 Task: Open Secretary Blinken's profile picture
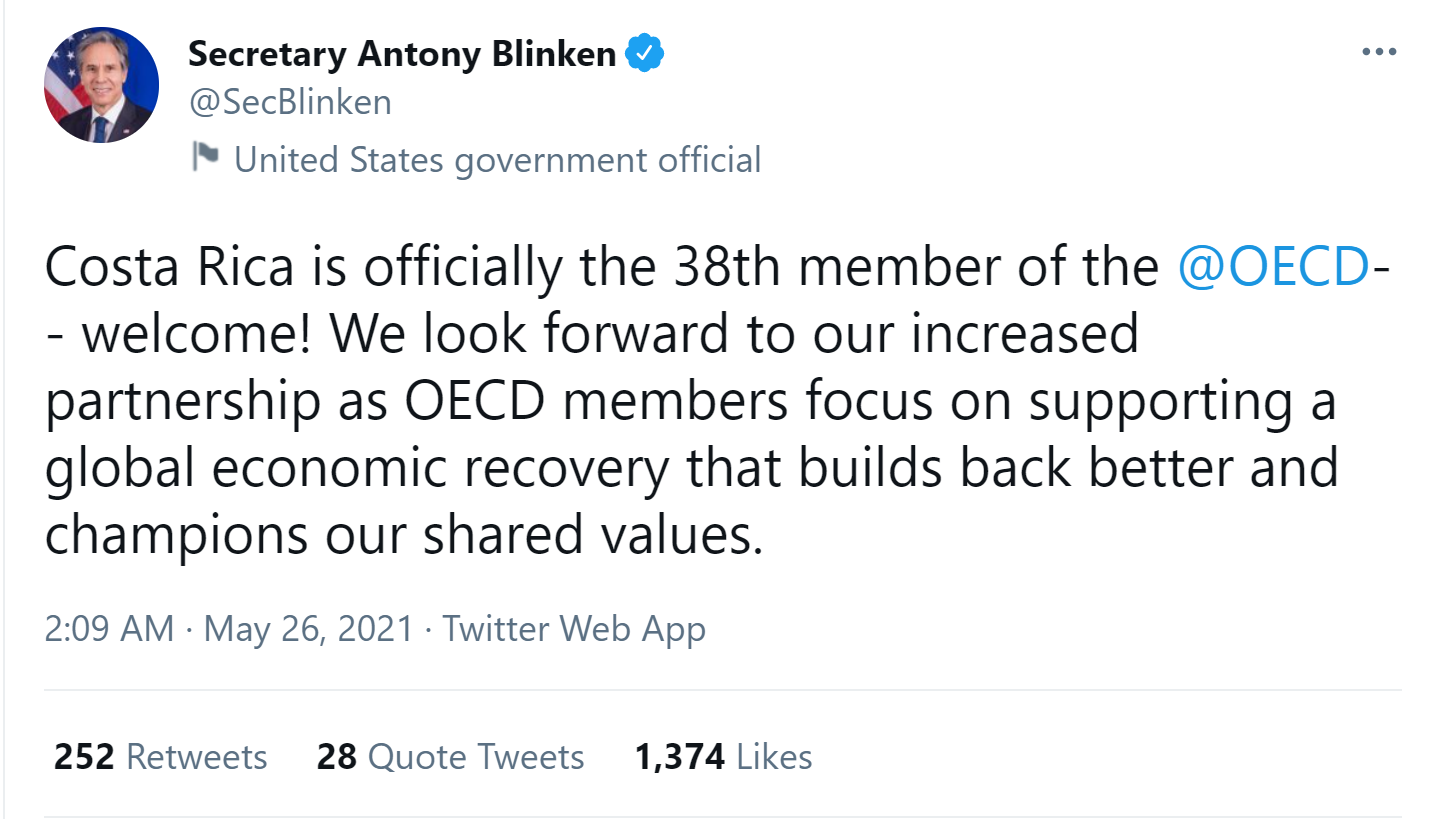[101, 85]
